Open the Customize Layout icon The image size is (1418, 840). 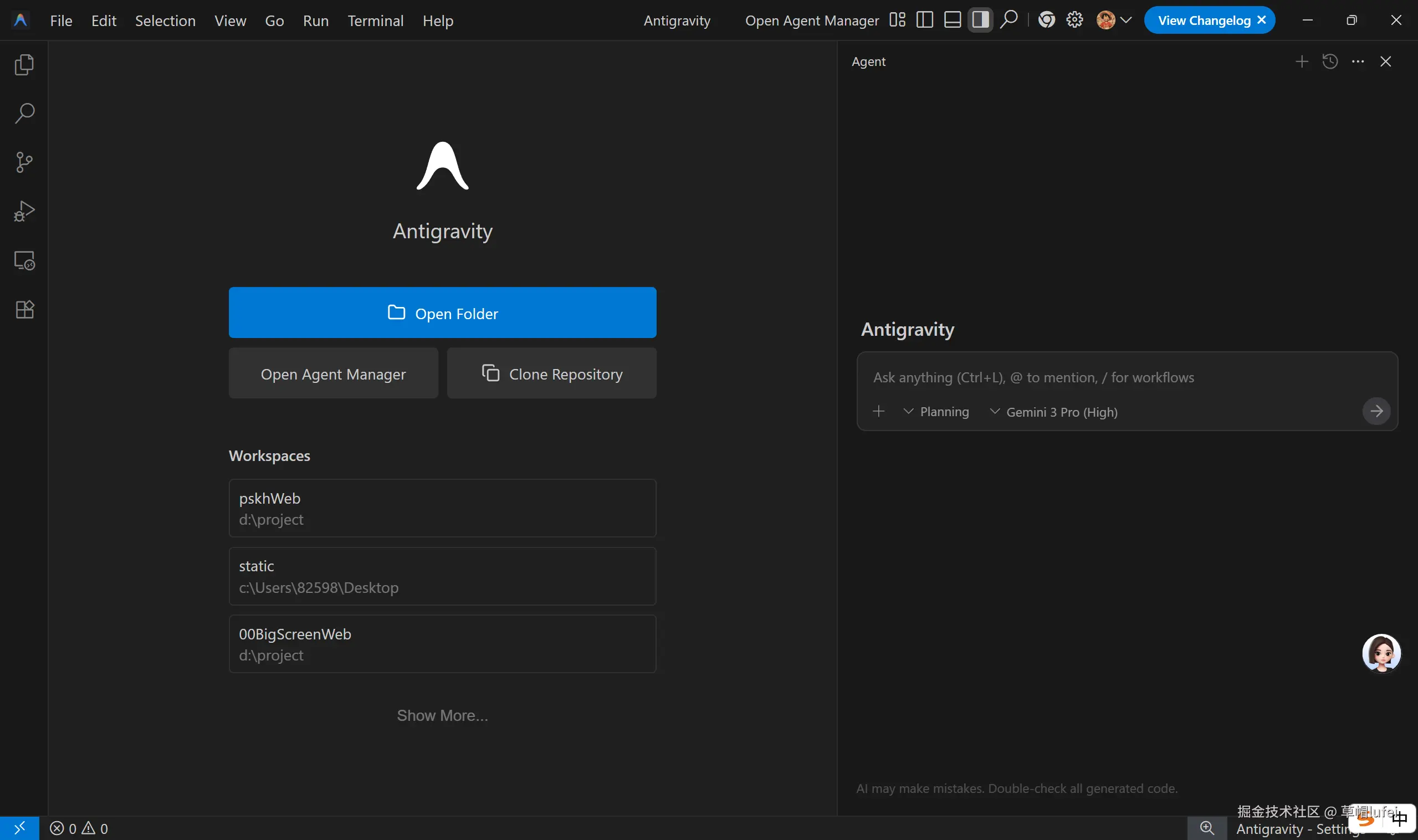[x=897, y=21]
